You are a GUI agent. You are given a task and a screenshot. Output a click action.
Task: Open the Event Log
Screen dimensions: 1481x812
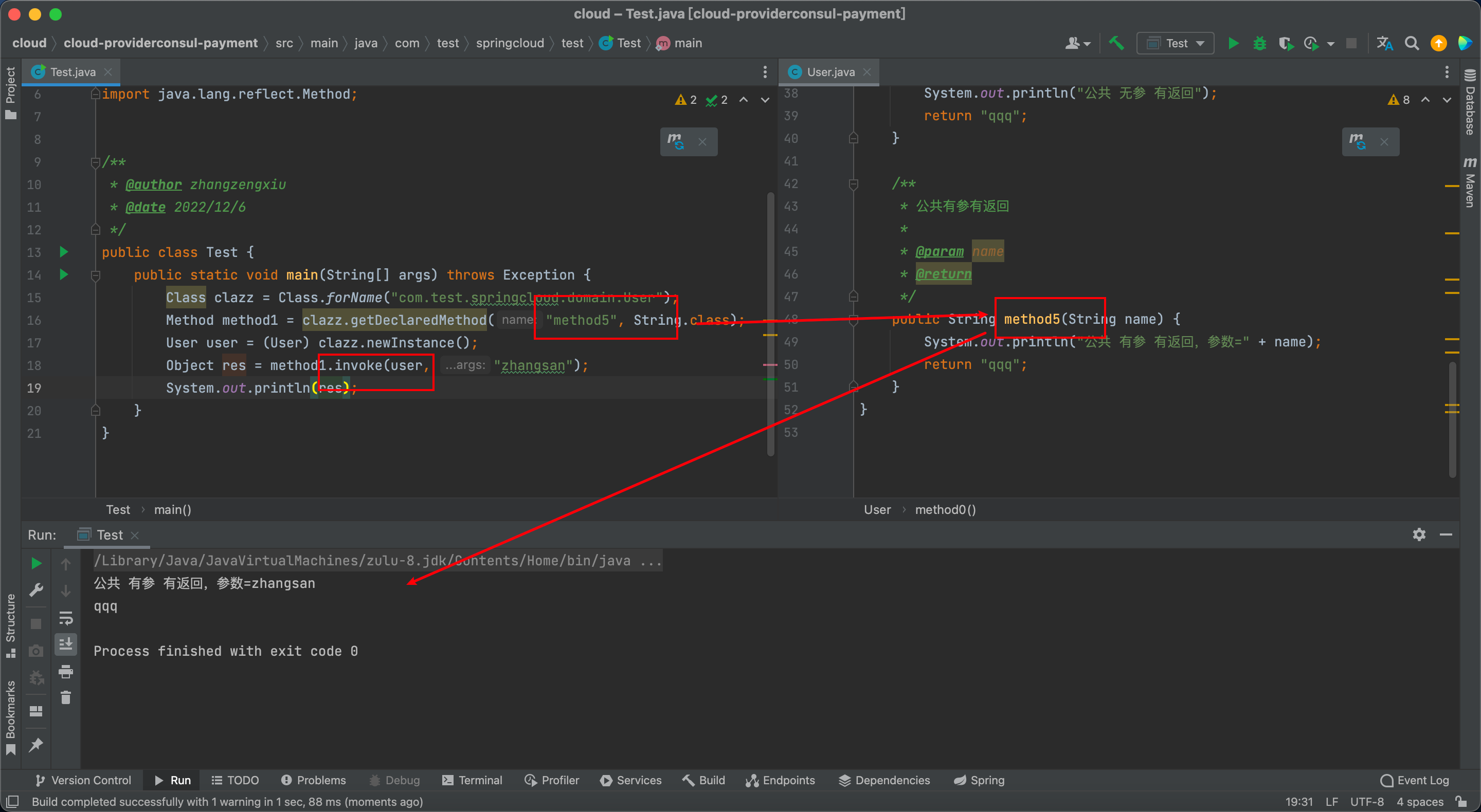(x=1415, y=780)
